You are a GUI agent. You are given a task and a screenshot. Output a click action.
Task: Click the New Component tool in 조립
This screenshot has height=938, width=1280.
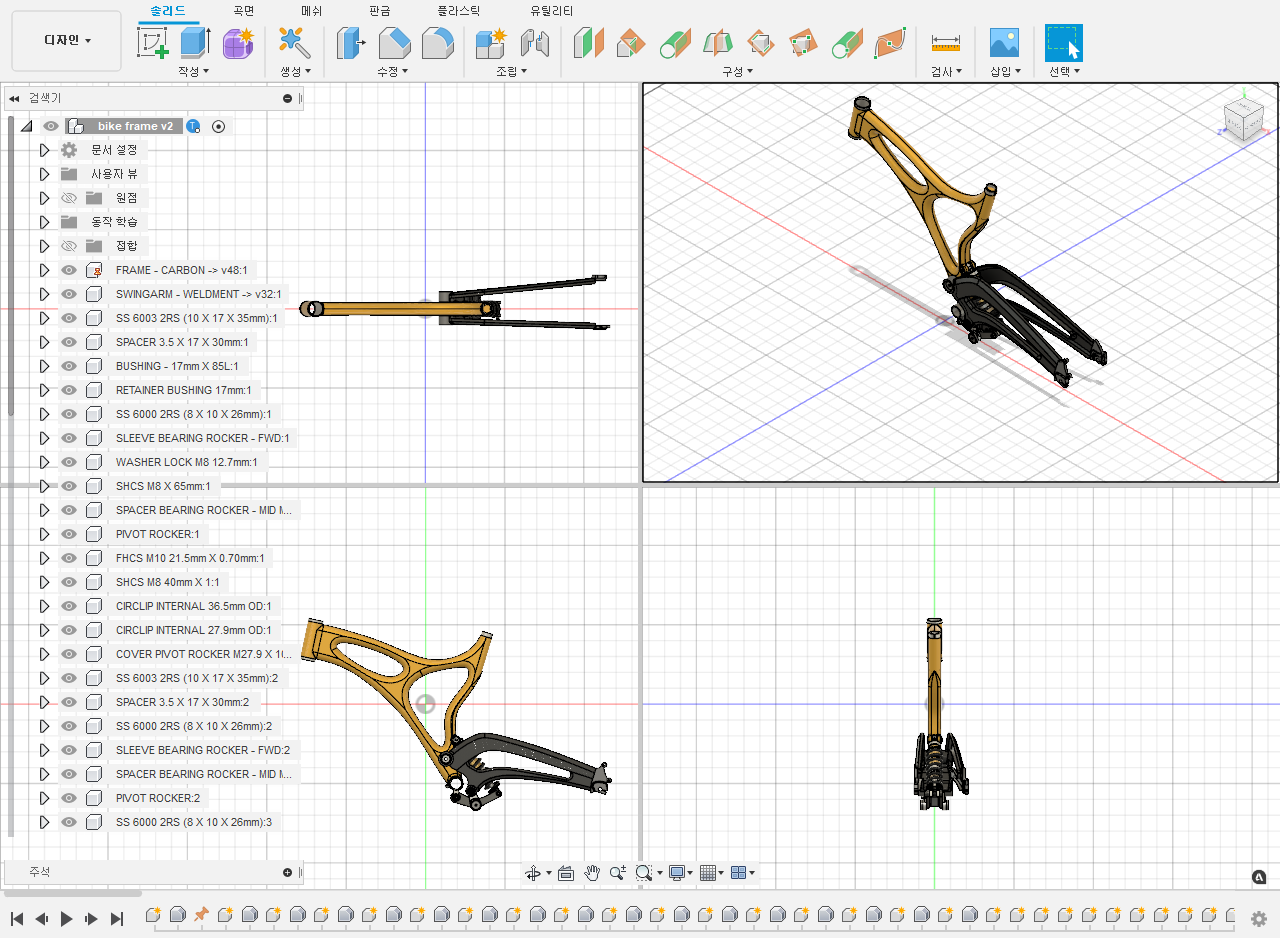[x=491, y=44]
